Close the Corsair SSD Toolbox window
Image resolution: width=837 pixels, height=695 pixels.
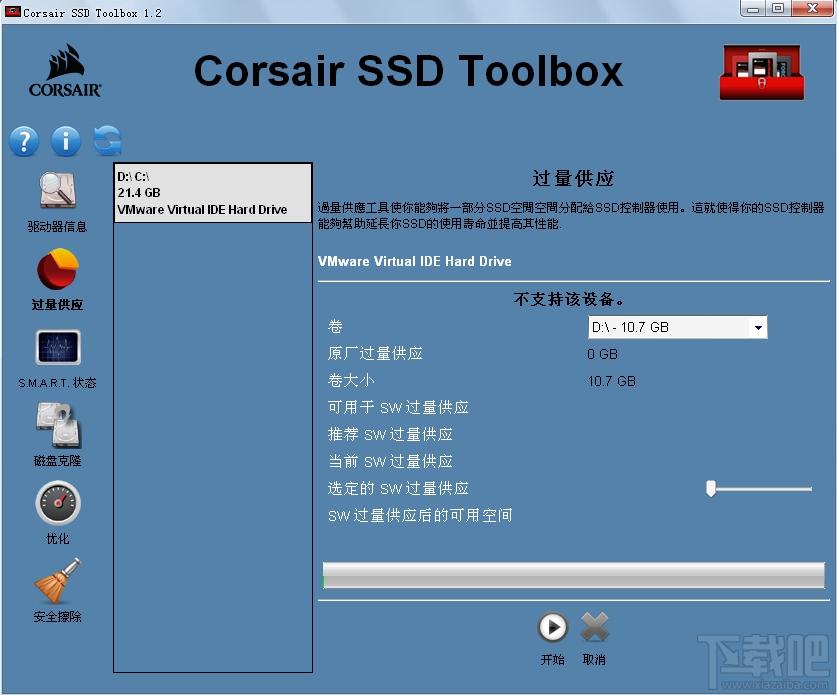tap(813, 9)
